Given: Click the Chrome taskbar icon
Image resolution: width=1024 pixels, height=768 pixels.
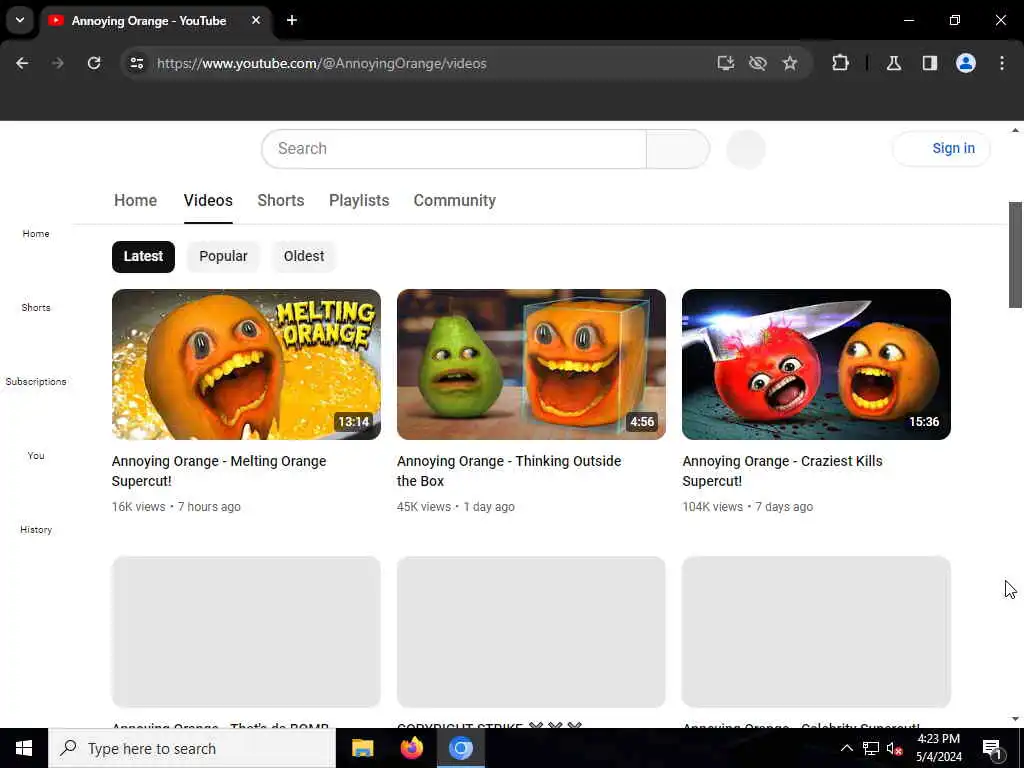Looking at the screenshot, I should pos(460,748).
